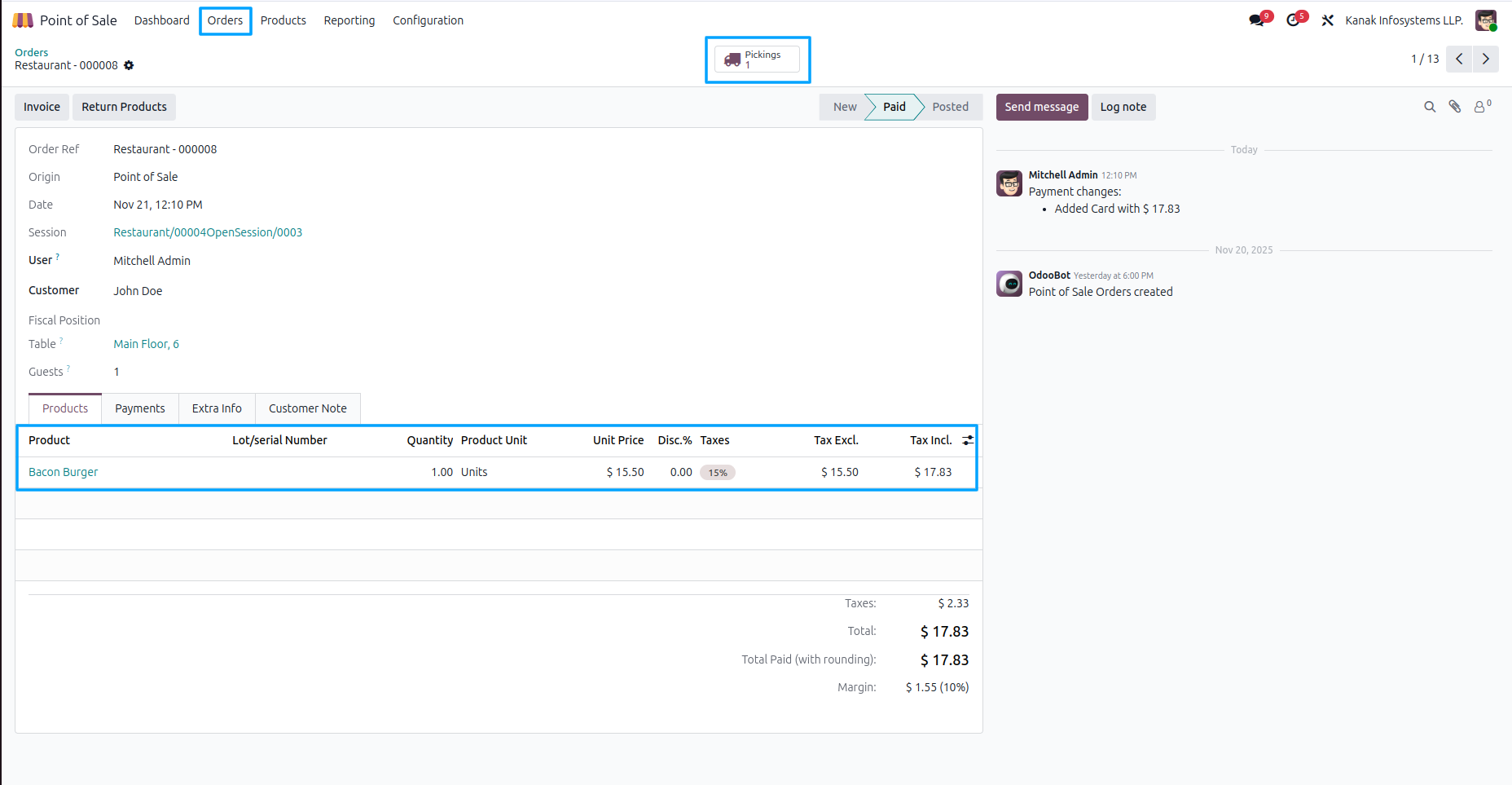The height and width of the screenshot is (785, 1512).
Task: Open the chat messages icon in top bar
Action: (x=1257, y=20)
